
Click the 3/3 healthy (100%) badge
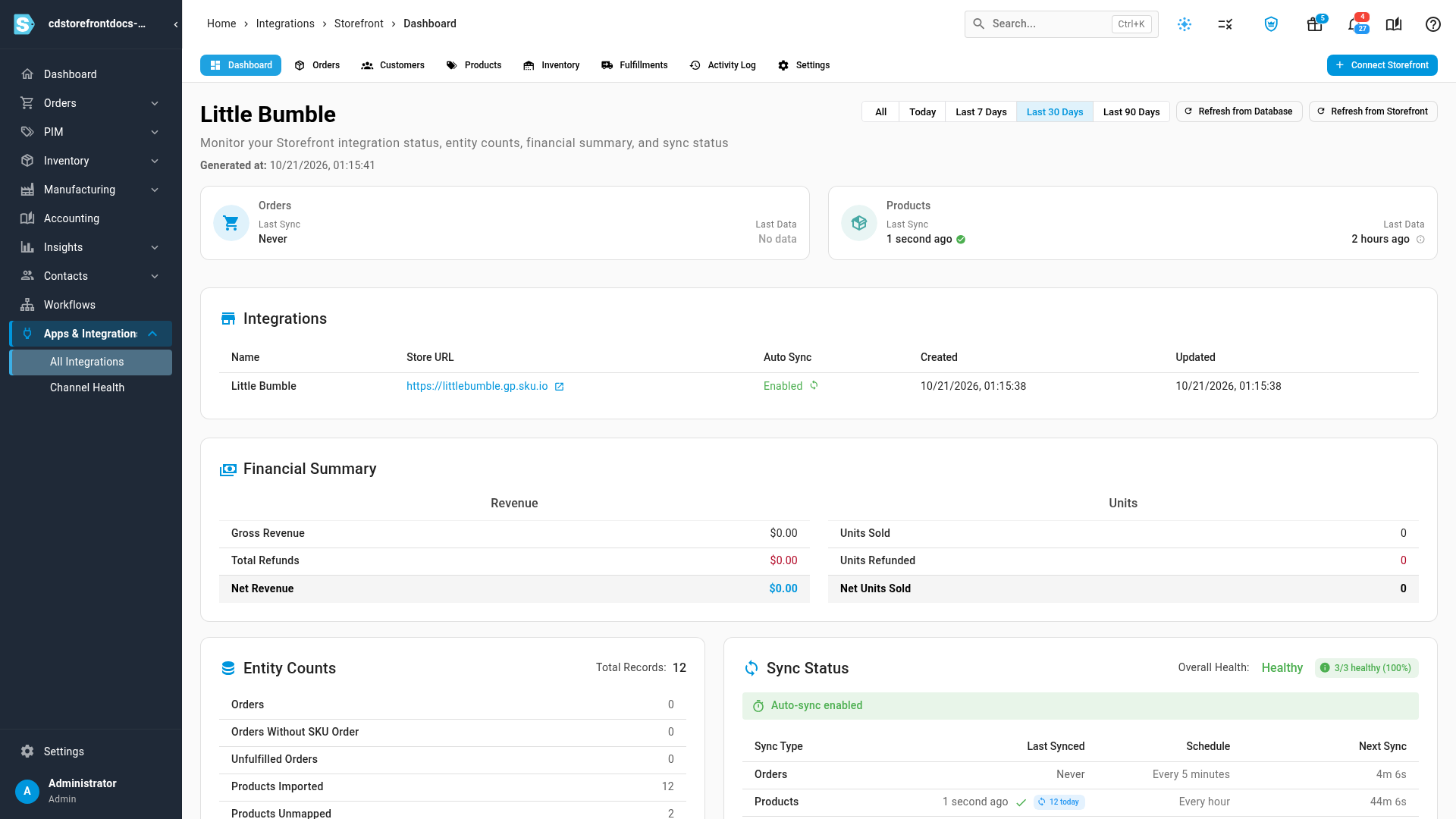point(1367,668)
